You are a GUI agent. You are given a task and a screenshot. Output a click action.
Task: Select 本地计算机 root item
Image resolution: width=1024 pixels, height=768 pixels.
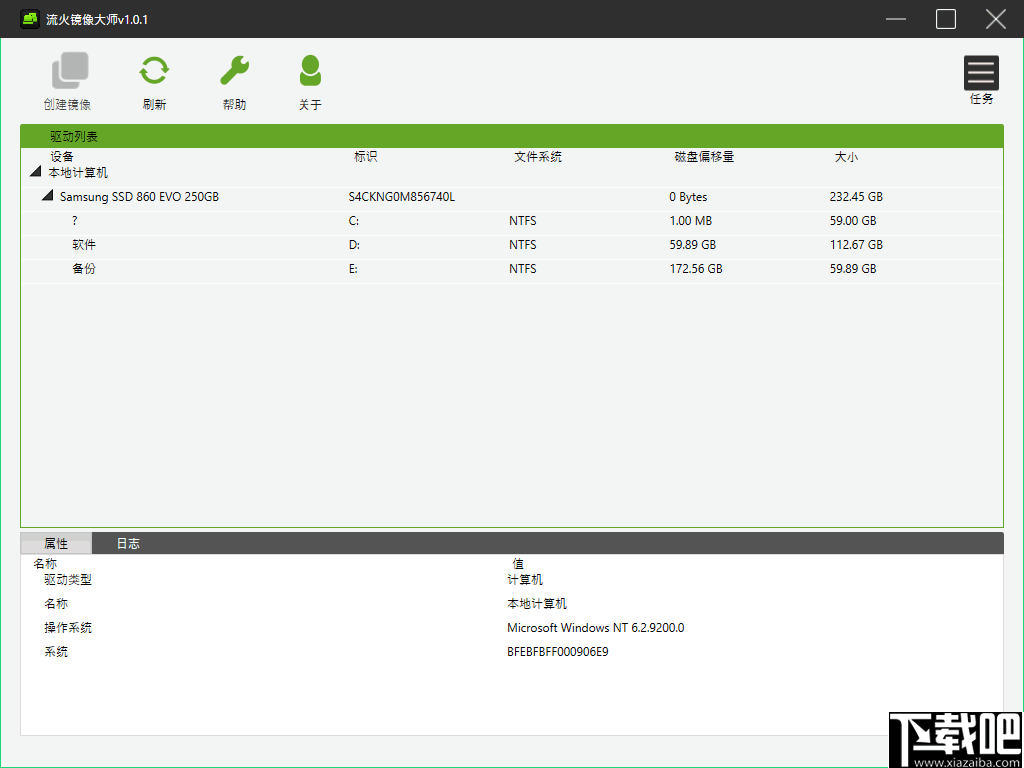[x=78, y=172]
